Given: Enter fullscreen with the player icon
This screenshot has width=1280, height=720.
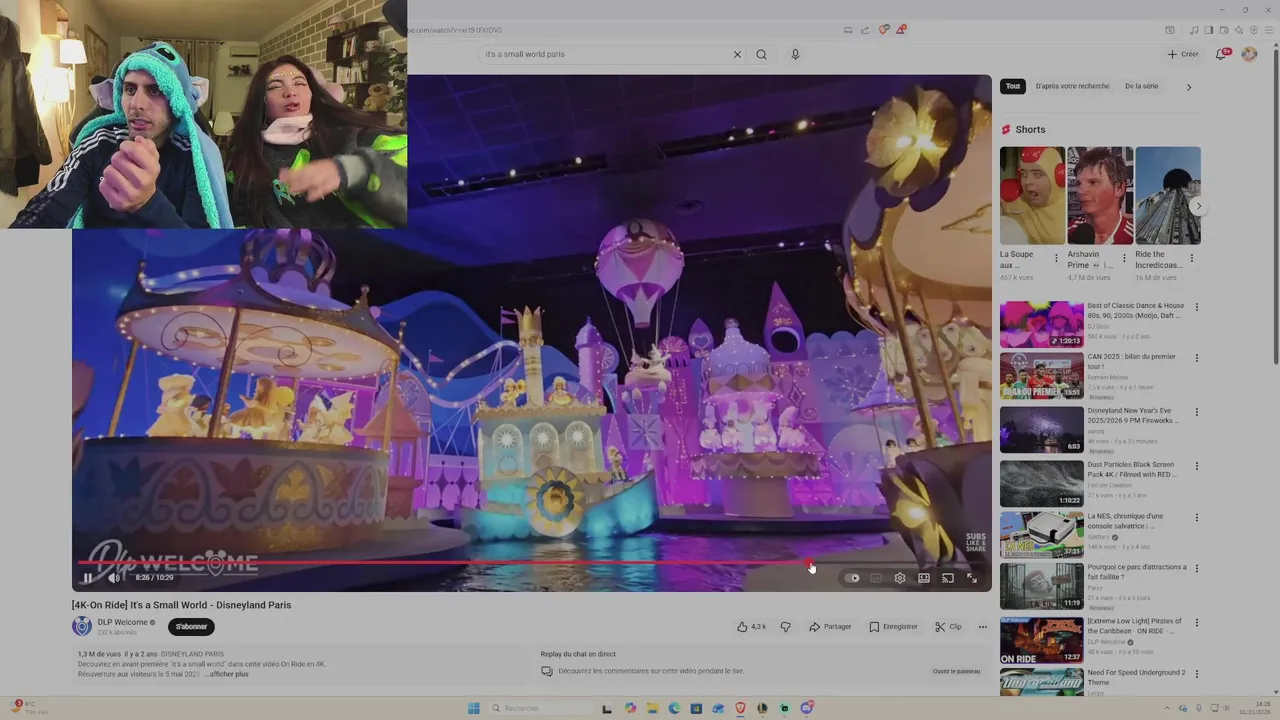Looking at the screenshot, I should (x=972, y=578).
